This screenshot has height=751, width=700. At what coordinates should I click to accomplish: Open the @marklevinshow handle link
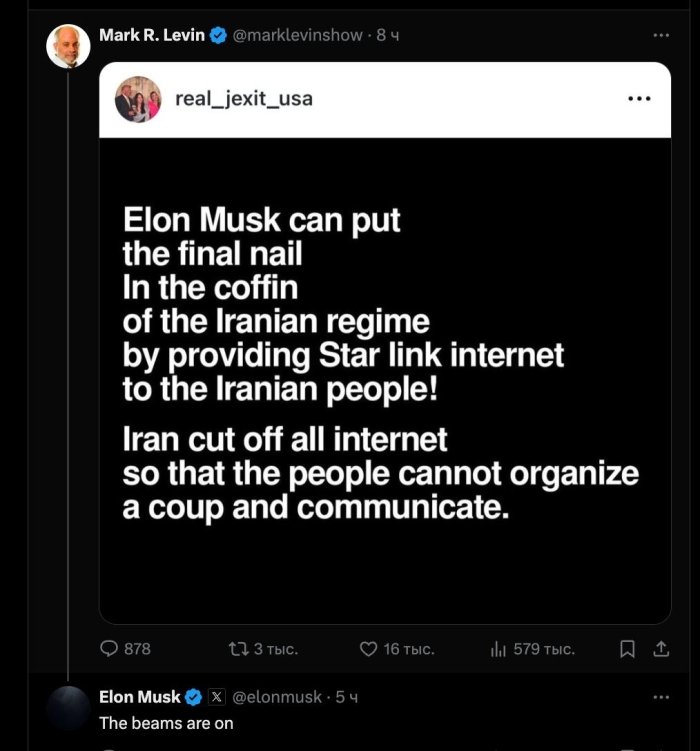point(298,36)
